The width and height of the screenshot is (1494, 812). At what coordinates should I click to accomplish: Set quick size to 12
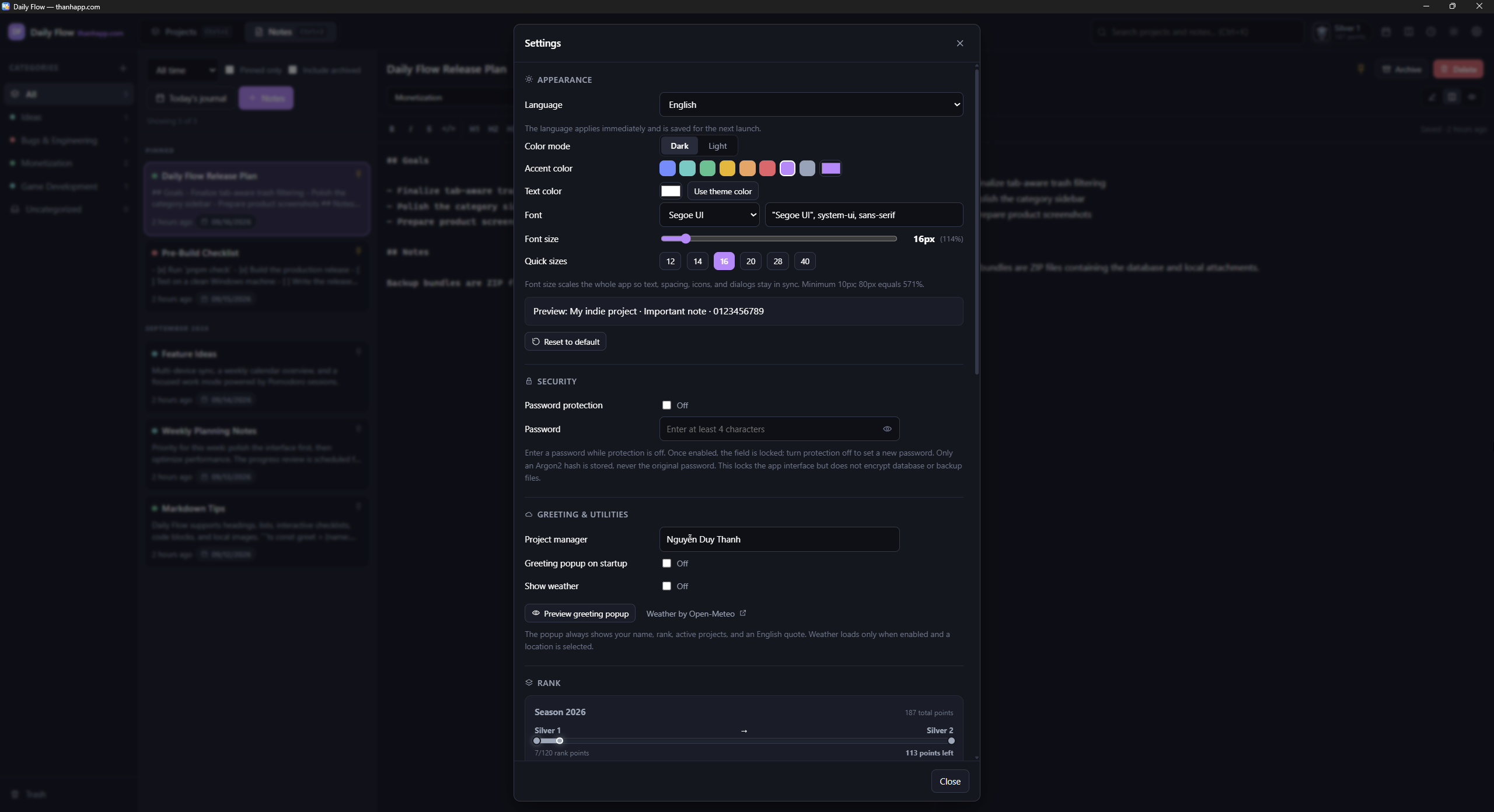671,261
